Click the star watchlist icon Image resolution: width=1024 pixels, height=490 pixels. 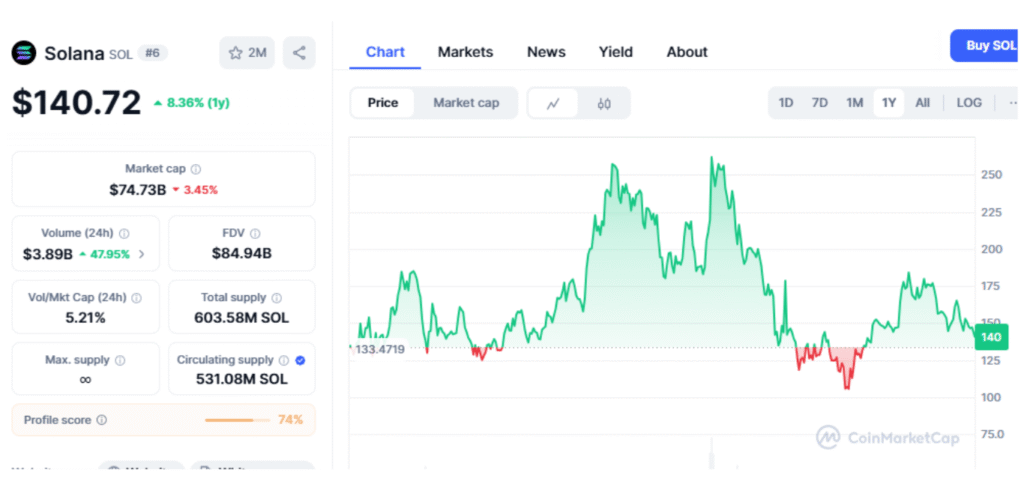tap(236, 53)
